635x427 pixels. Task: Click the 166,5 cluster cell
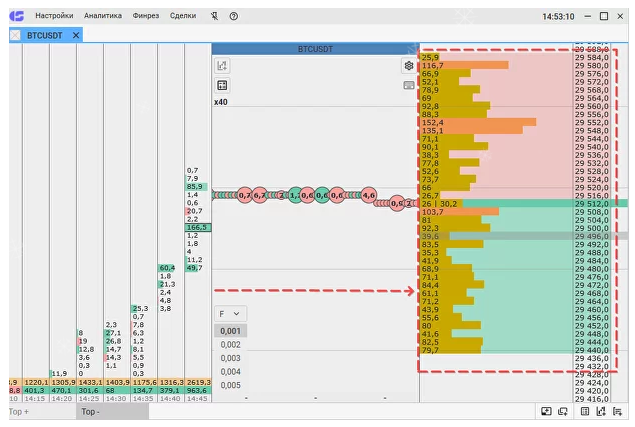(198, 228)
